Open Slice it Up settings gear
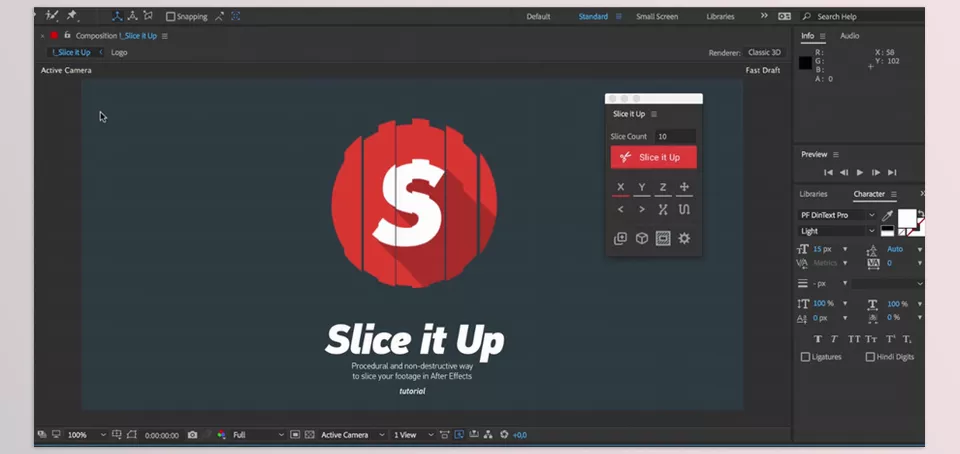Image resolution: width=960 pixels, height=454 pixels. (684, 239)
